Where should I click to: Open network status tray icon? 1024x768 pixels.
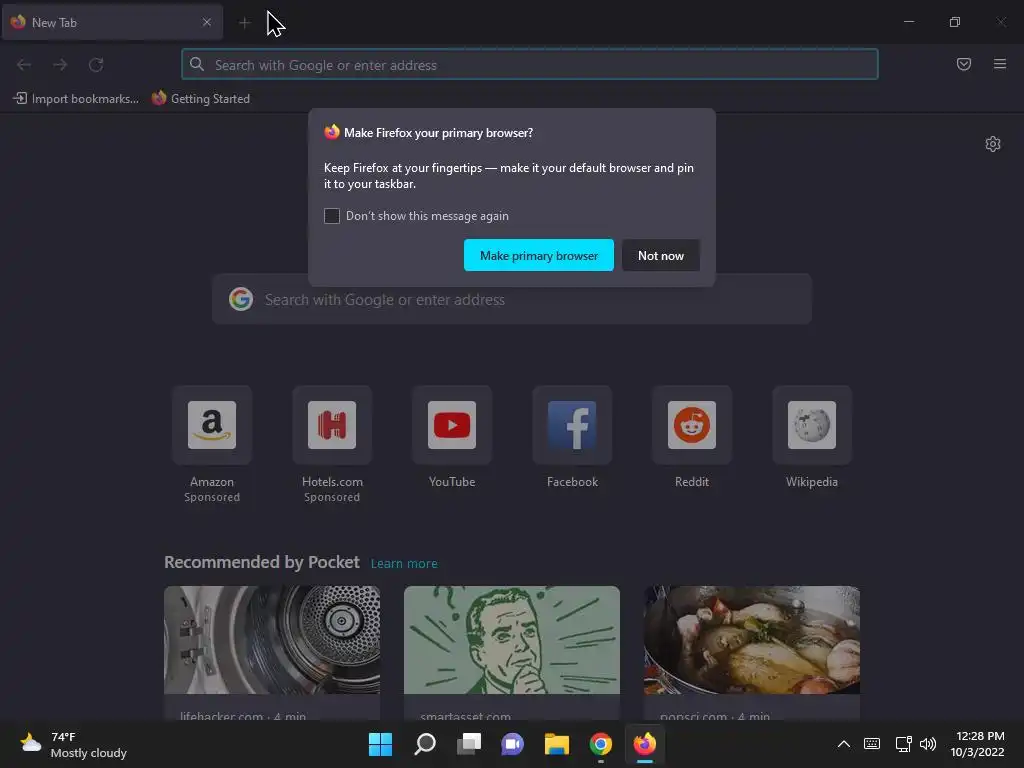[x=903, y=744]
